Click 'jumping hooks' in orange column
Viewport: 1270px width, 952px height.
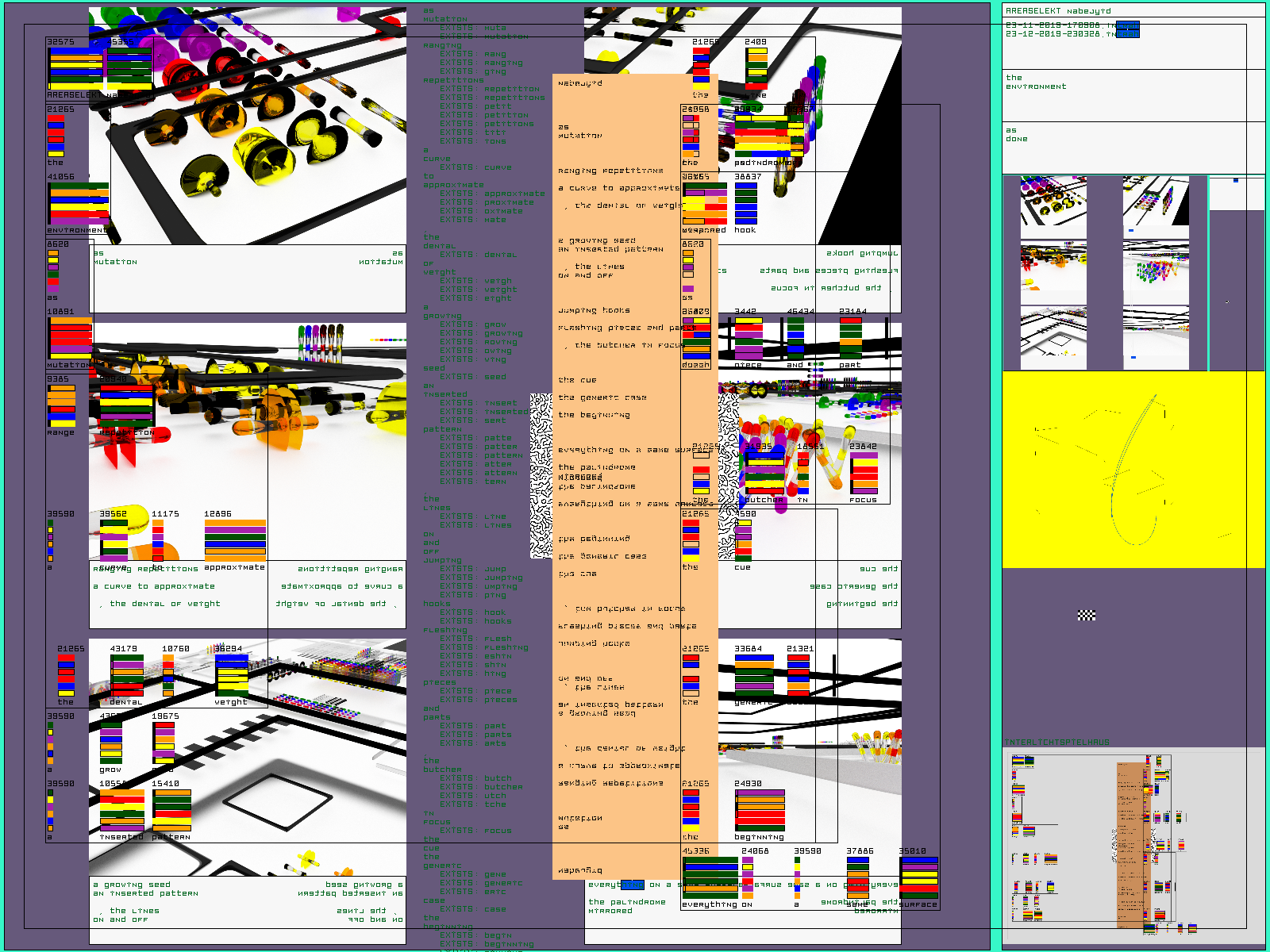[x=594, y=310]
